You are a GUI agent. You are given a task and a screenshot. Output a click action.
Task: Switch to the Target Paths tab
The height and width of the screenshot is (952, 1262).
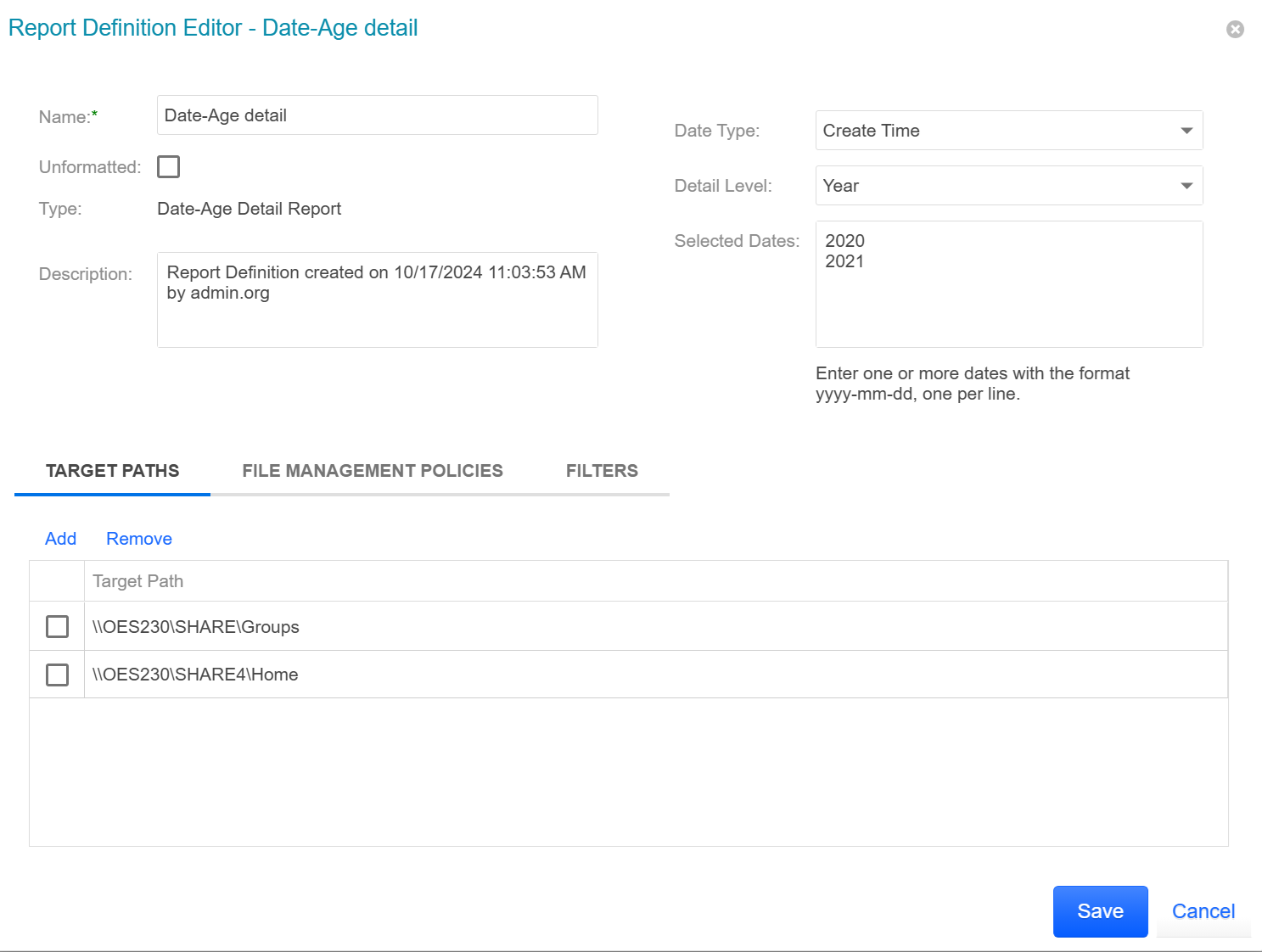112,471
